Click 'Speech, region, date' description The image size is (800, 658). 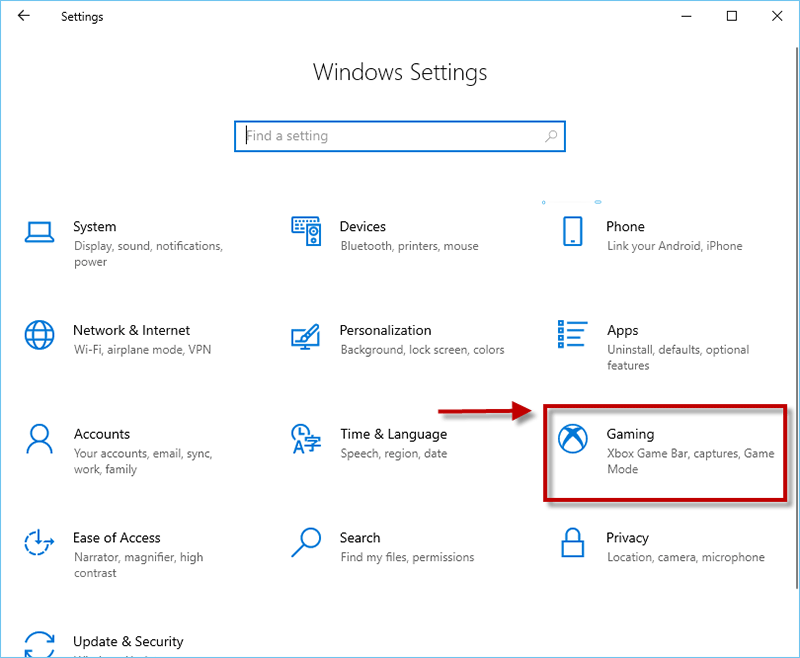click(x=393, y=454)
